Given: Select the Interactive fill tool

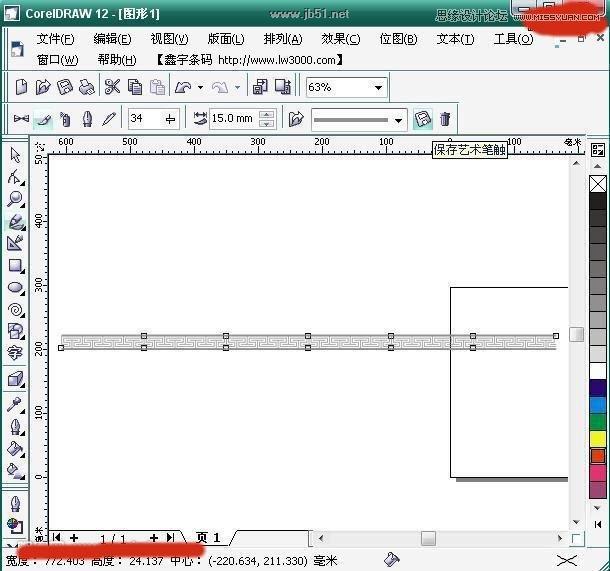Looking at the screenshot, I should pyautogui.click(x=16, y=471).
